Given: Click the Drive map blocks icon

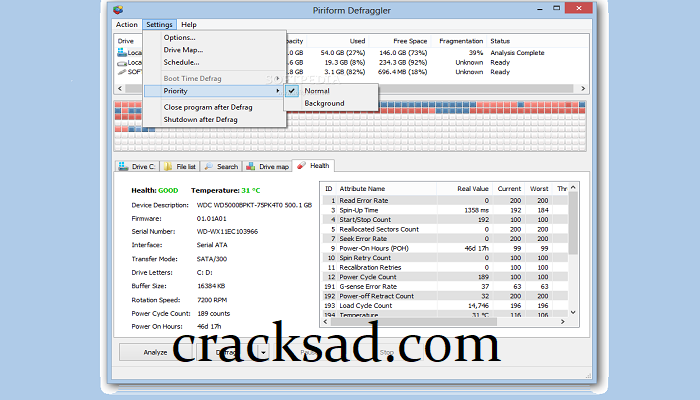Looking at the screenshot, I should 251,167.
